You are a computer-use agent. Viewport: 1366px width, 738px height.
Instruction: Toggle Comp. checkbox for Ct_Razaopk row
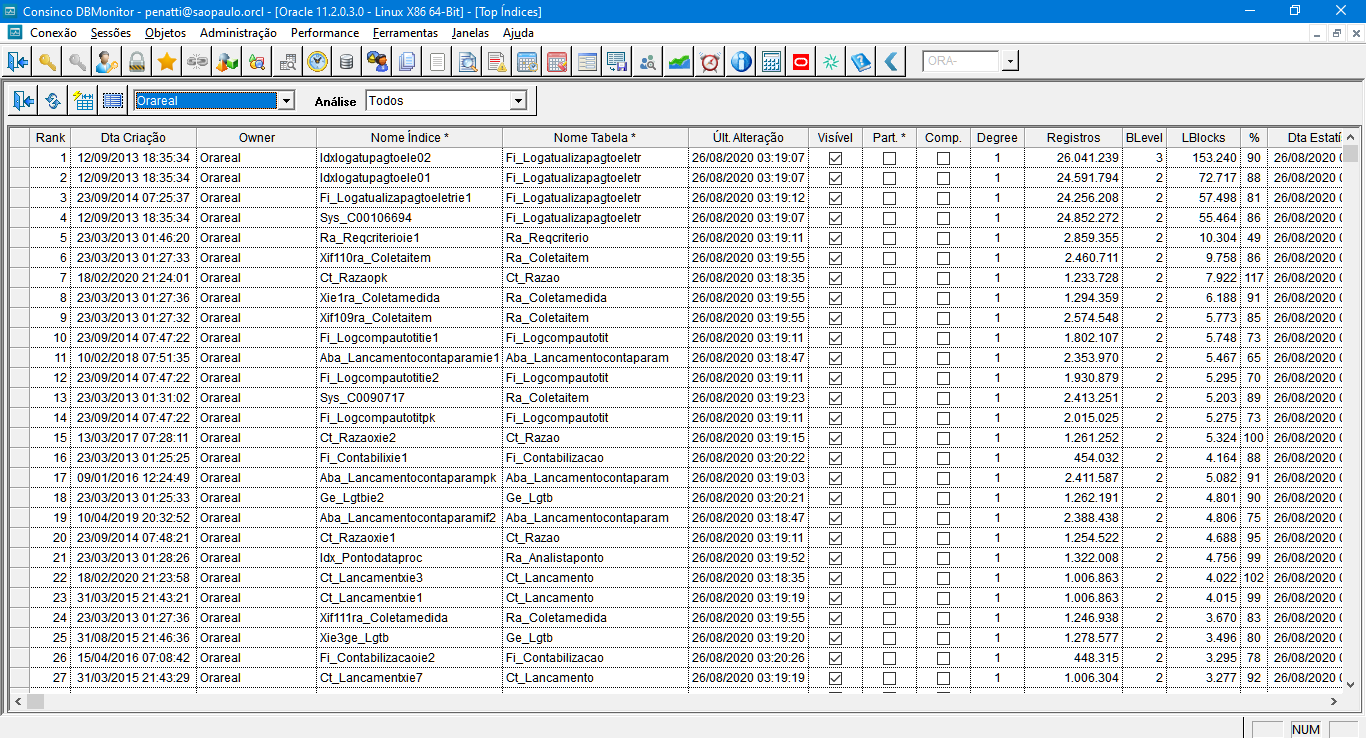943,278
